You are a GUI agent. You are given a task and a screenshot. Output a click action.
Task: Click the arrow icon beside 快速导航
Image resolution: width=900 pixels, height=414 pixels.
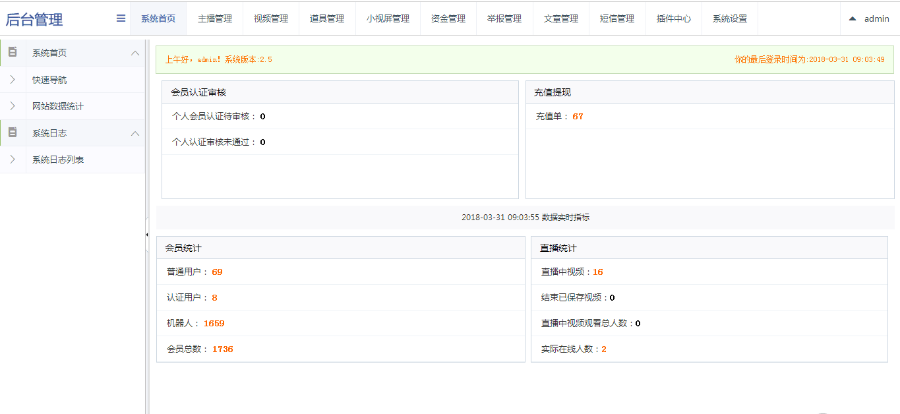(x=13, y=80)
